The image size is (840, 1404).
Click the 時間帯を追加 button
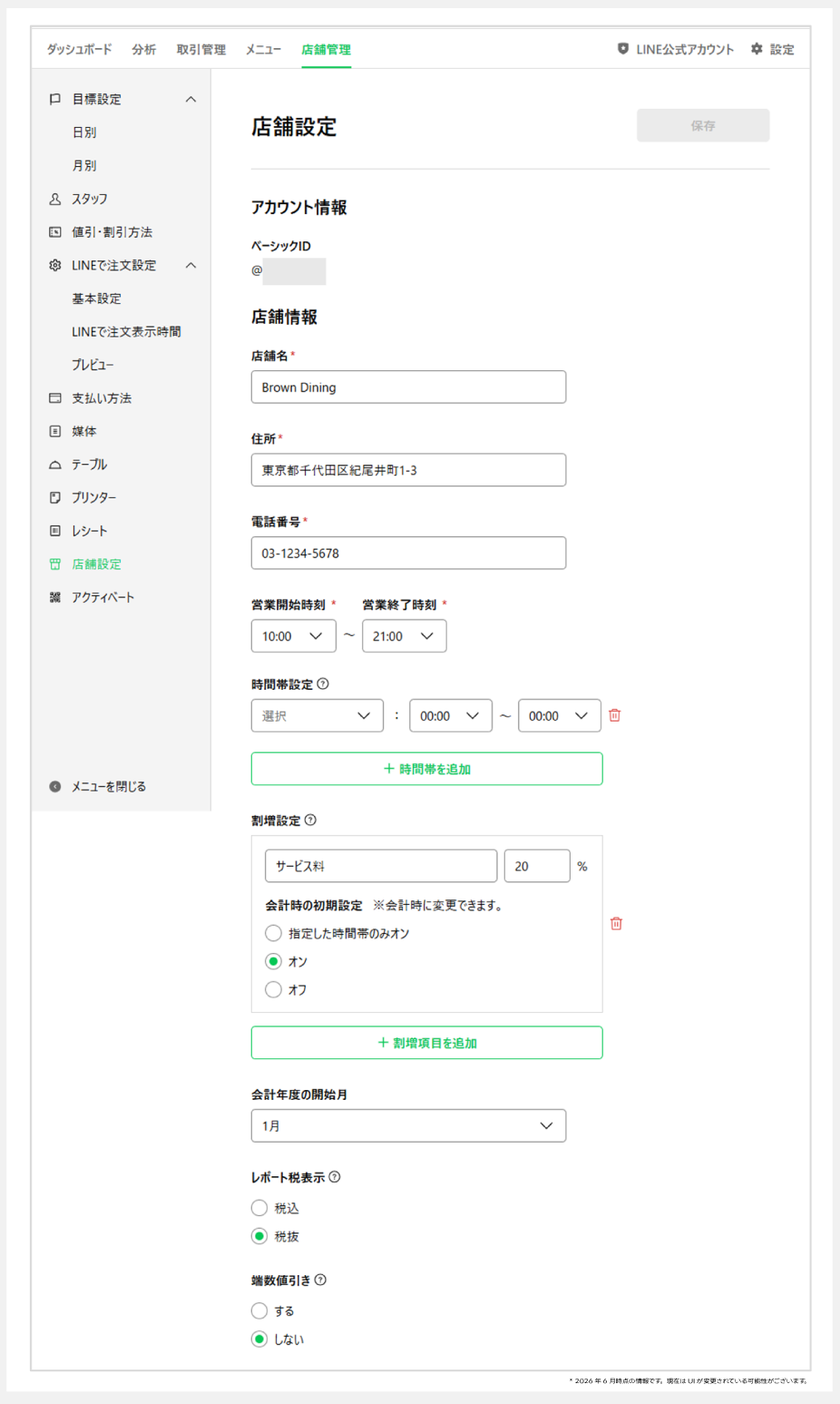pos(427,769)
